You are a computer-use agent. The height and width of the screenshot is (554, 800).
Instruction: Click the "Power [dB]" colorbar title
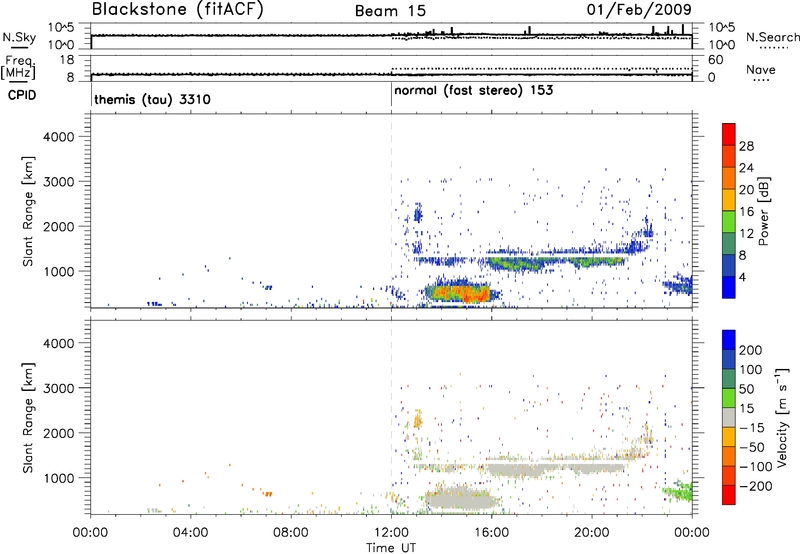764,211
